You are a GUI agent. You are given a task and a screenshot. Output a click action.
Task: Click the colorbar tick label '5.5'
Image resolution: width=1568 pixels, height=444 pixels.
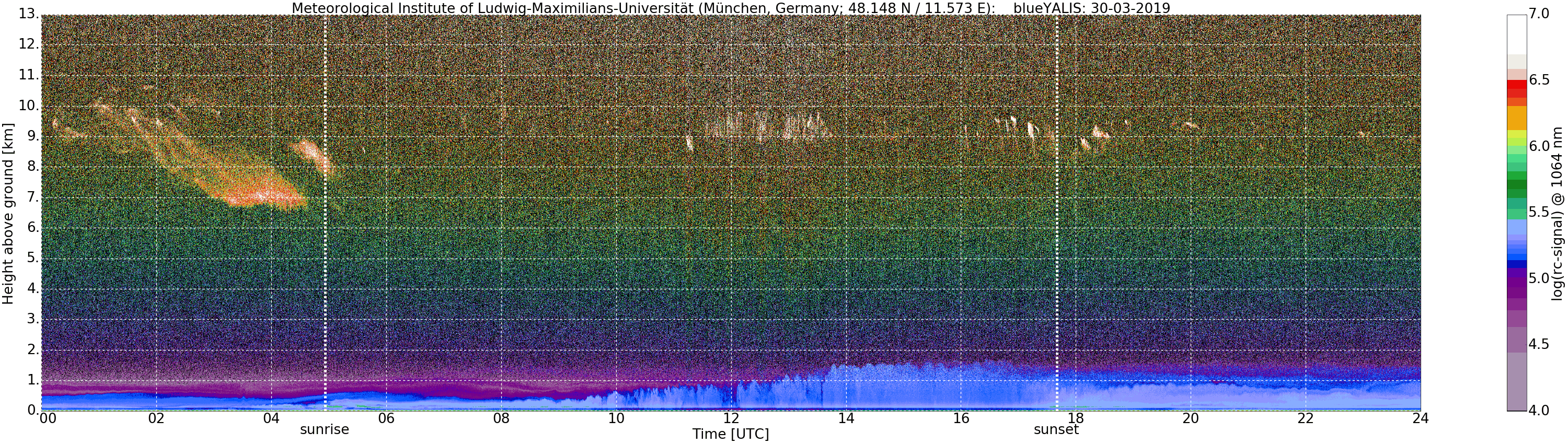click(x=1538, y=212)
